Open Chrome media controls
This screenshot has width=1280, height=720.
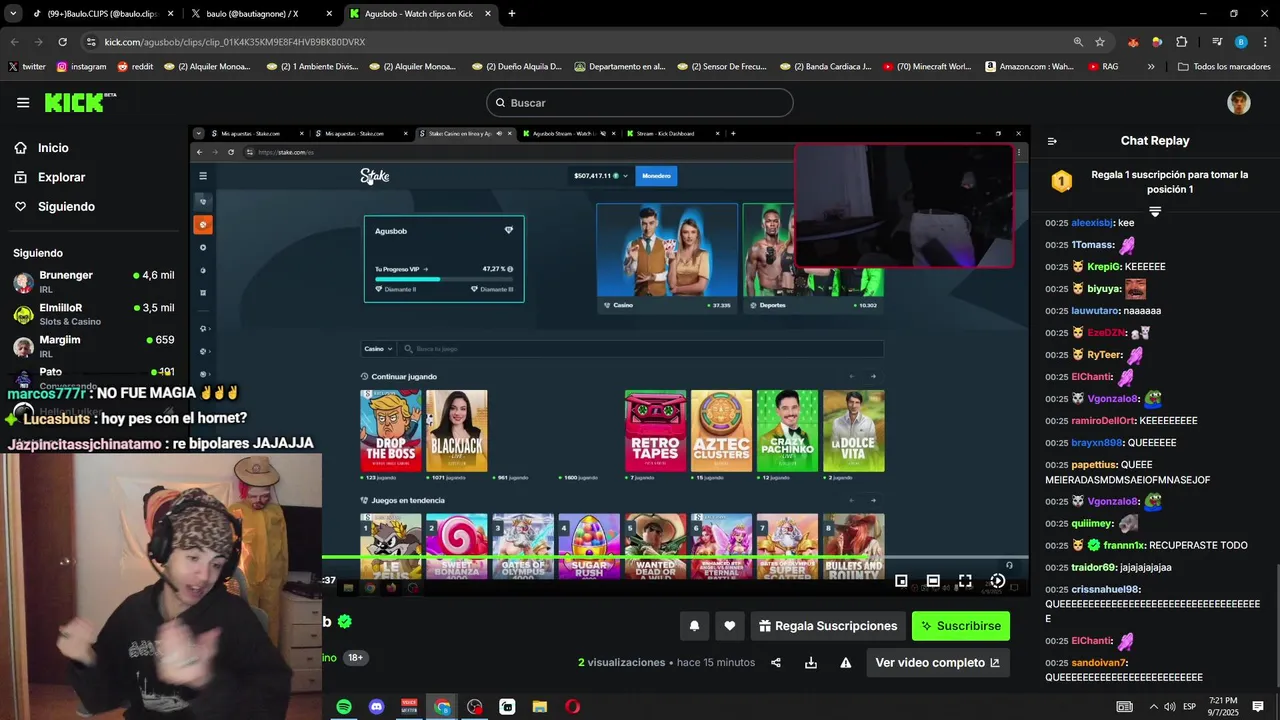click(x=1217, y=42)
